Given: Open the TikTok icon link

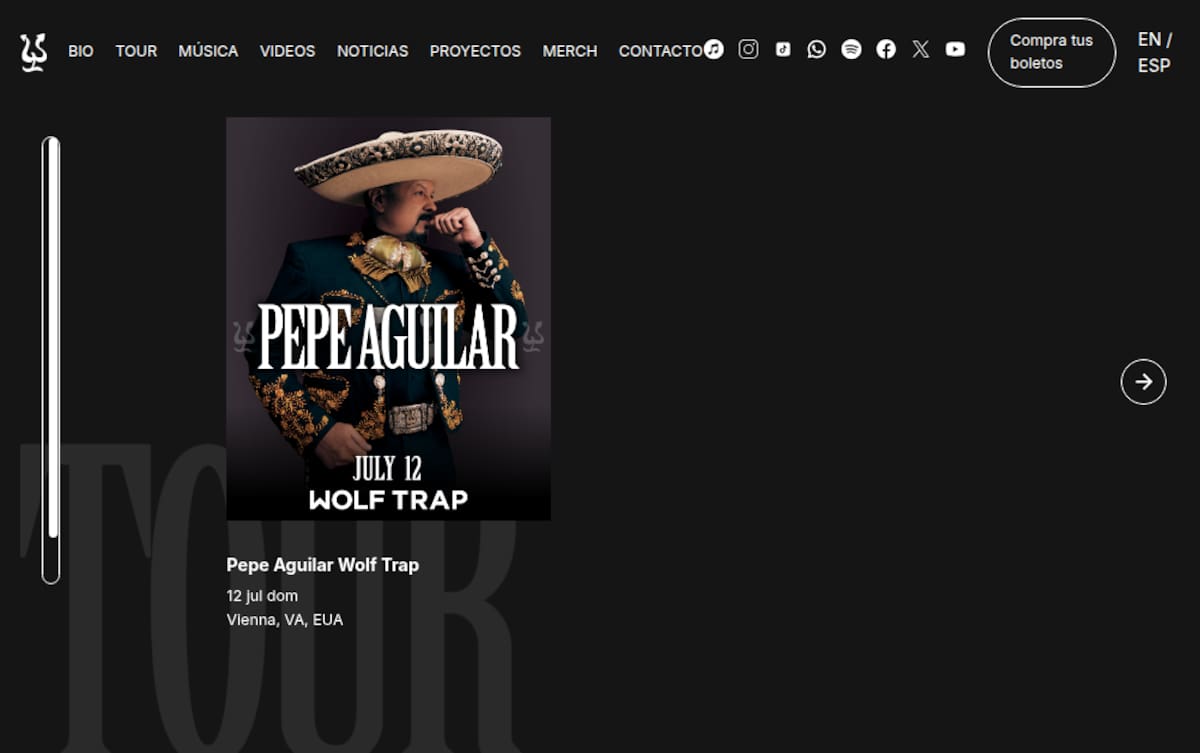Looking at the screenshot, I should tap(783, 49).
